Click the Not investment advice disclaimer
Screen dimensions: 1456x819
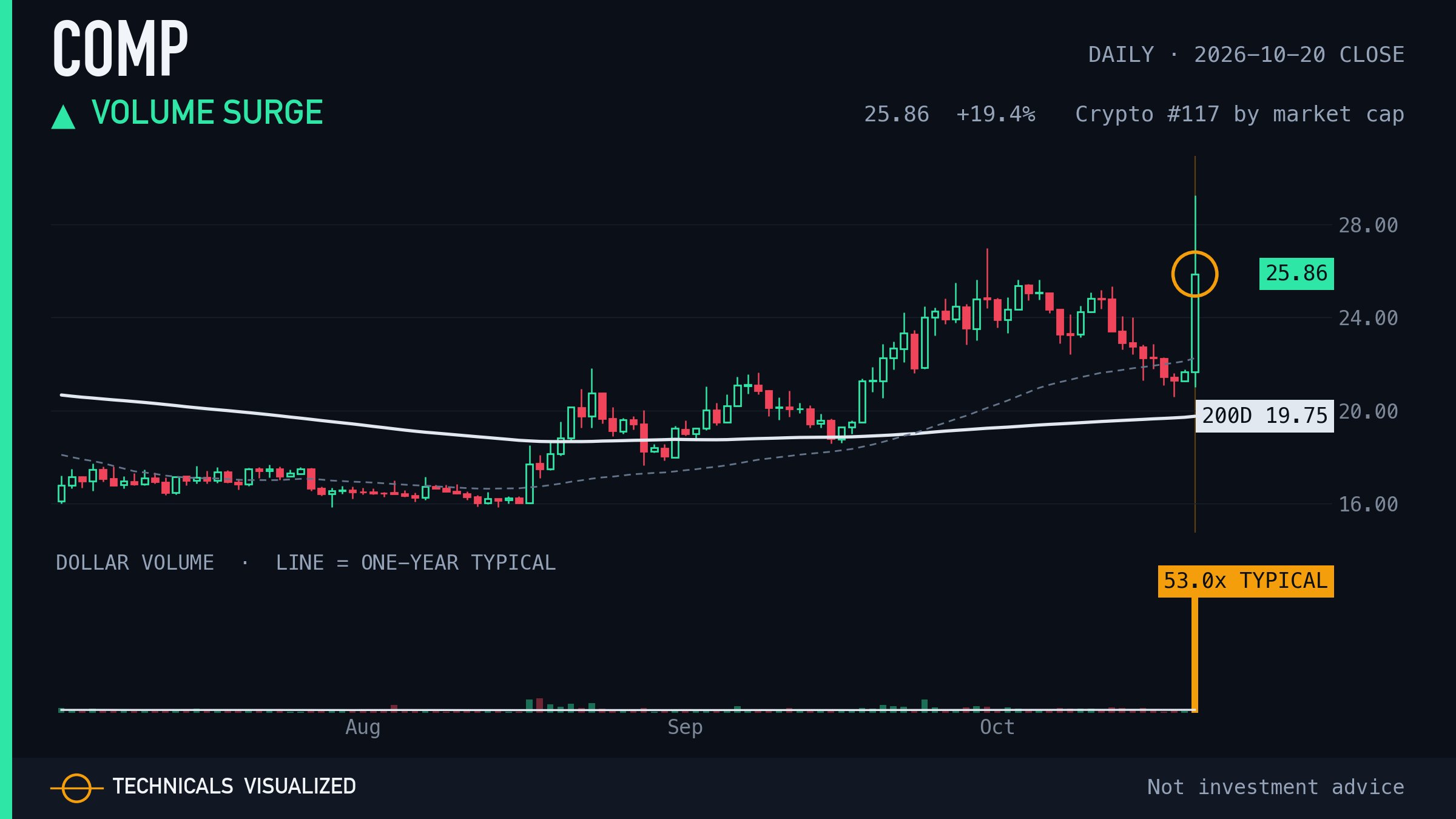pos(1275,787)
